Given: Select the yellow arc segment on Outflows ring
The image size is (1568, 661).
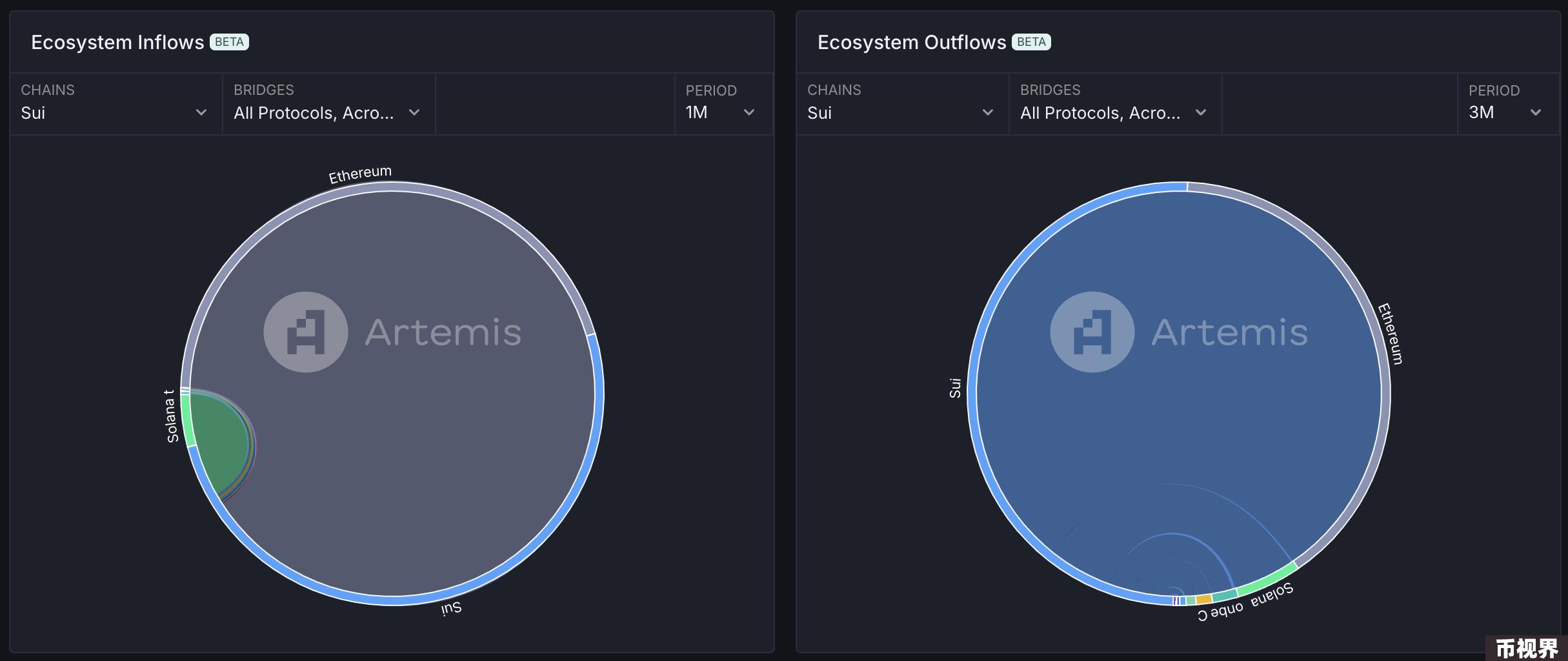Looking at the screenshot, I should pyautogui.click(x=1204, y=599).
